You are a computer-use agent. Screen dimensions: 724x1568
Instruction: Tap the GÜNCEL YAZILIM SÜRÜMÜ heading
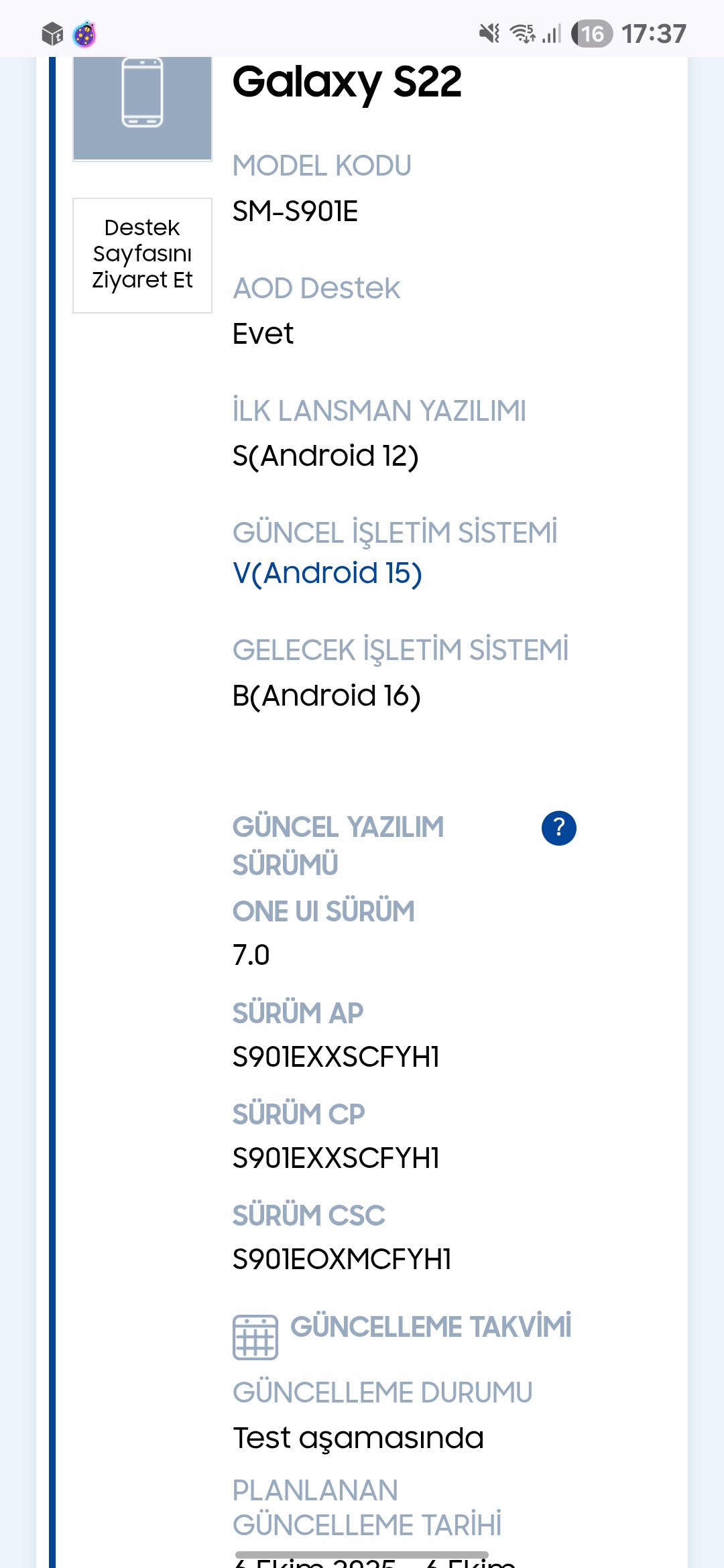[338, 846]
